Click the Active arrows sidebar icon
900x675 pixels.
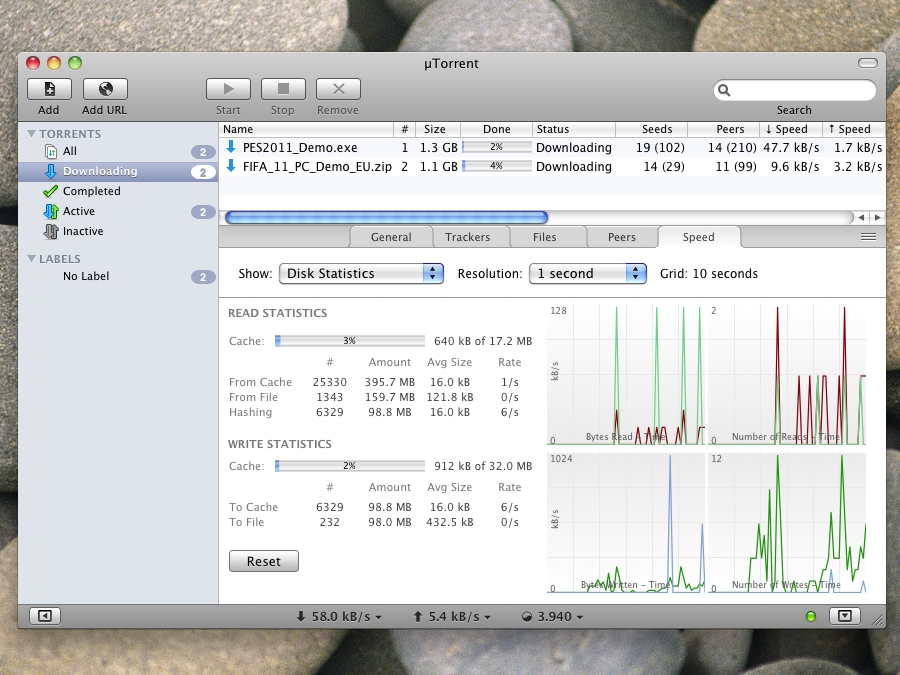click(51, 211)
